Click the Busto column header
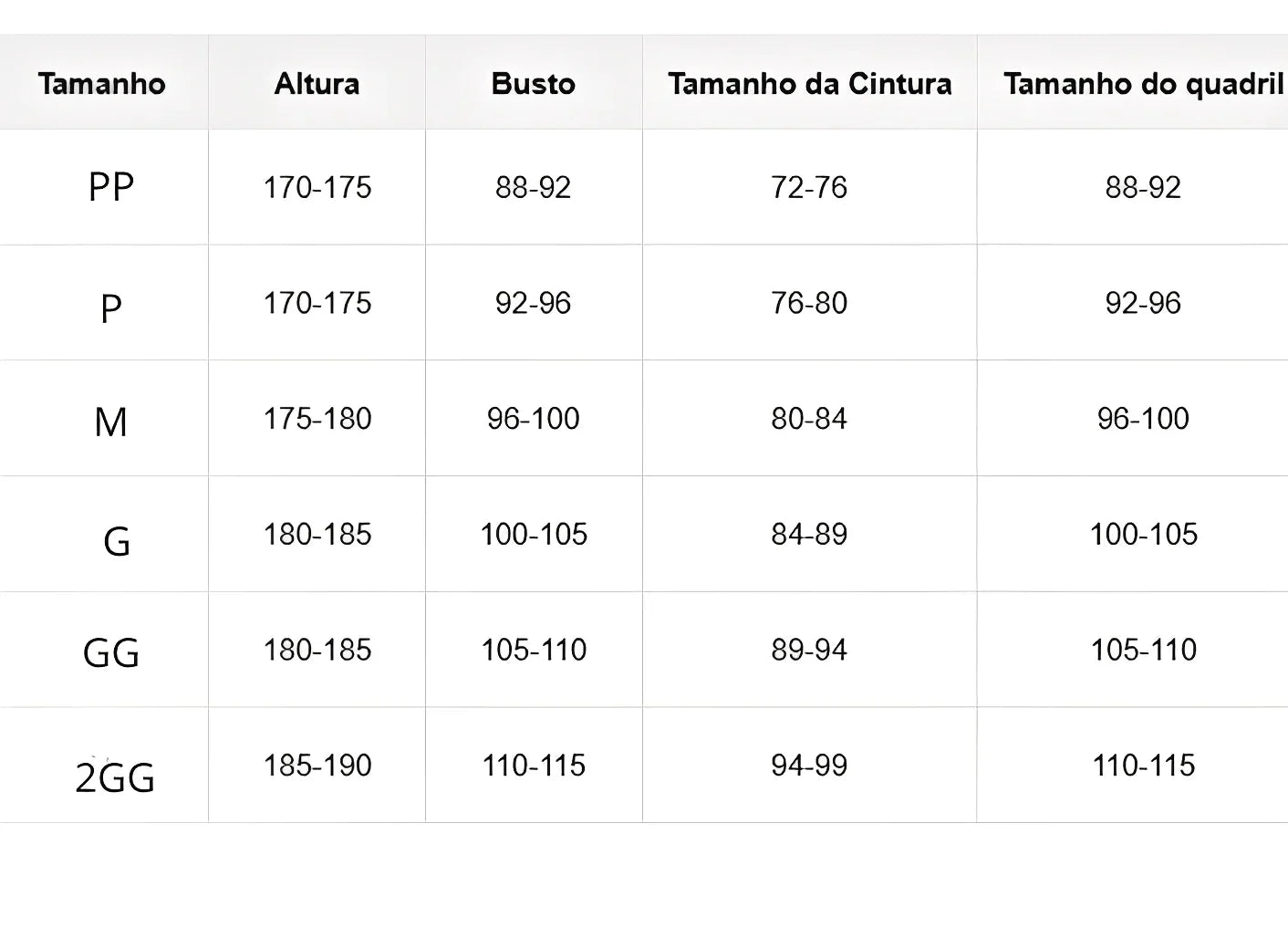Image resolution: width=1288 pixels, height=938 pixels. pos(533,84)
